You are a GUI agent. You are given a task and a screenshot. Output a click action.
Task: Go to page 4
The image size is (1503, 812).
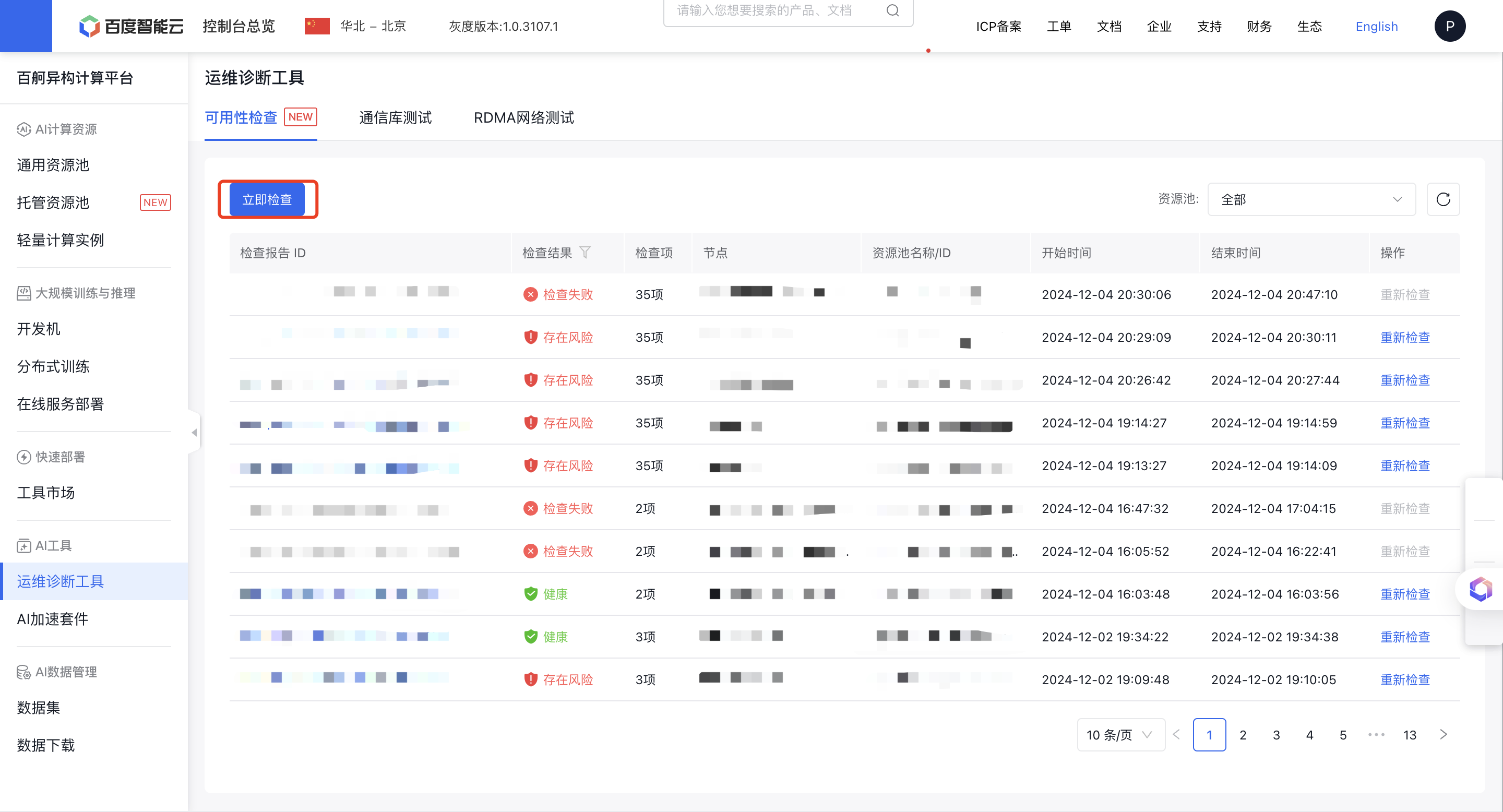coord(1309,734)
